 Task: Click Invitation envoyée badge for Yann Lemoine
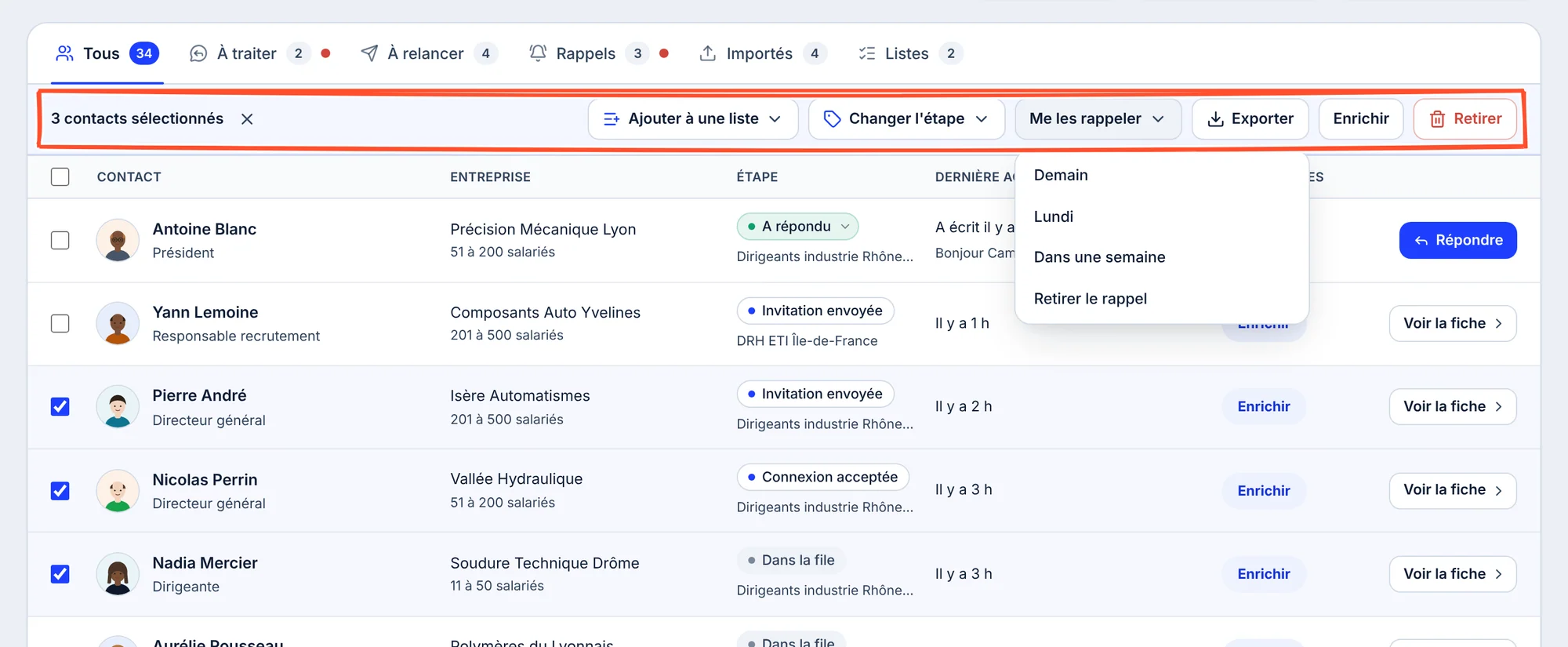815,311
